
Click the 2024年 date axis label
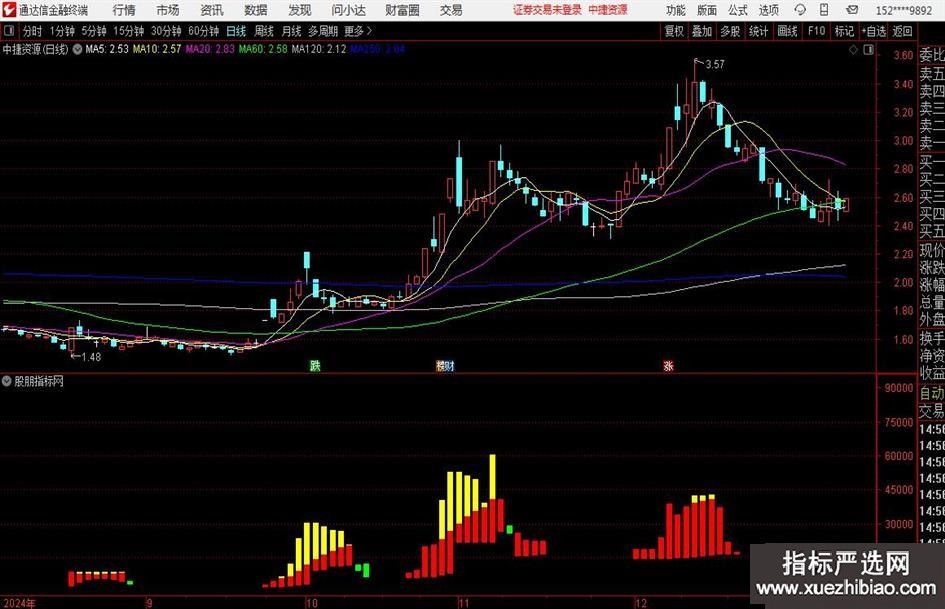(x=19, y=603)
